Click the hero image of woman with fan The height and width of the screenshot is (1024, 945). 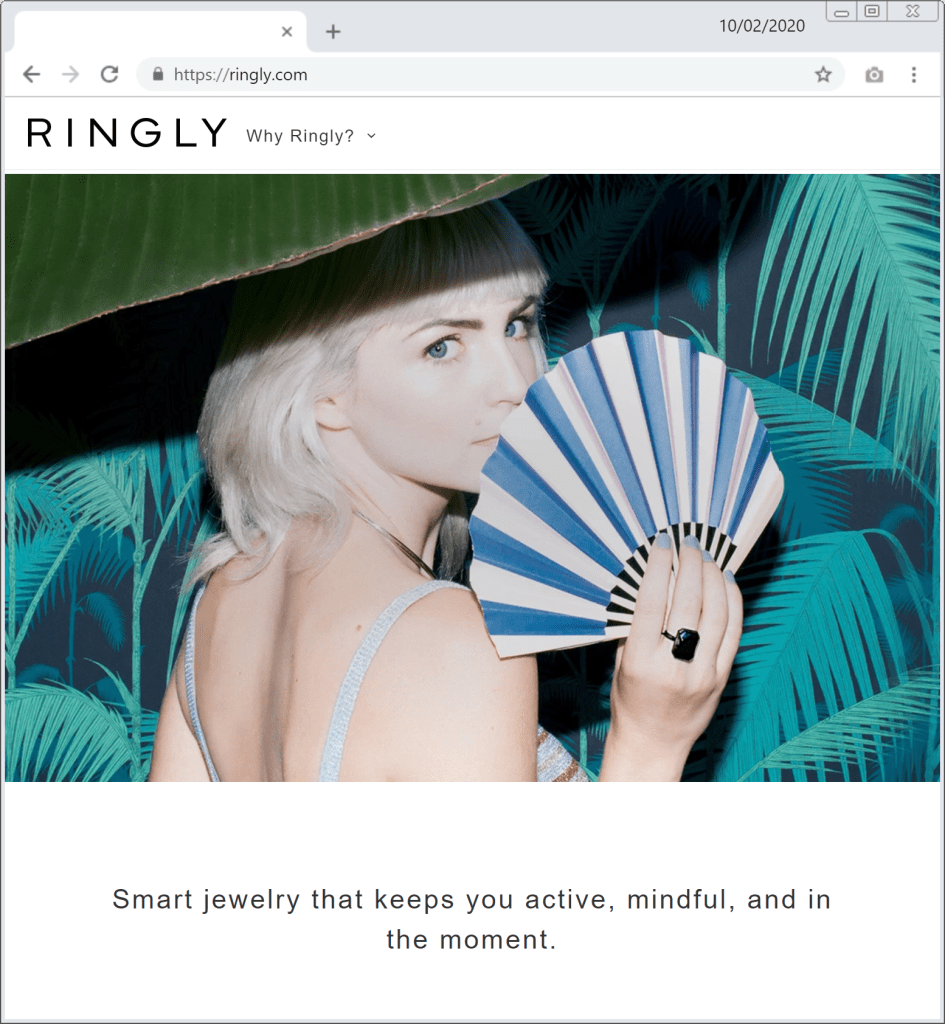[x=472, y=477]
